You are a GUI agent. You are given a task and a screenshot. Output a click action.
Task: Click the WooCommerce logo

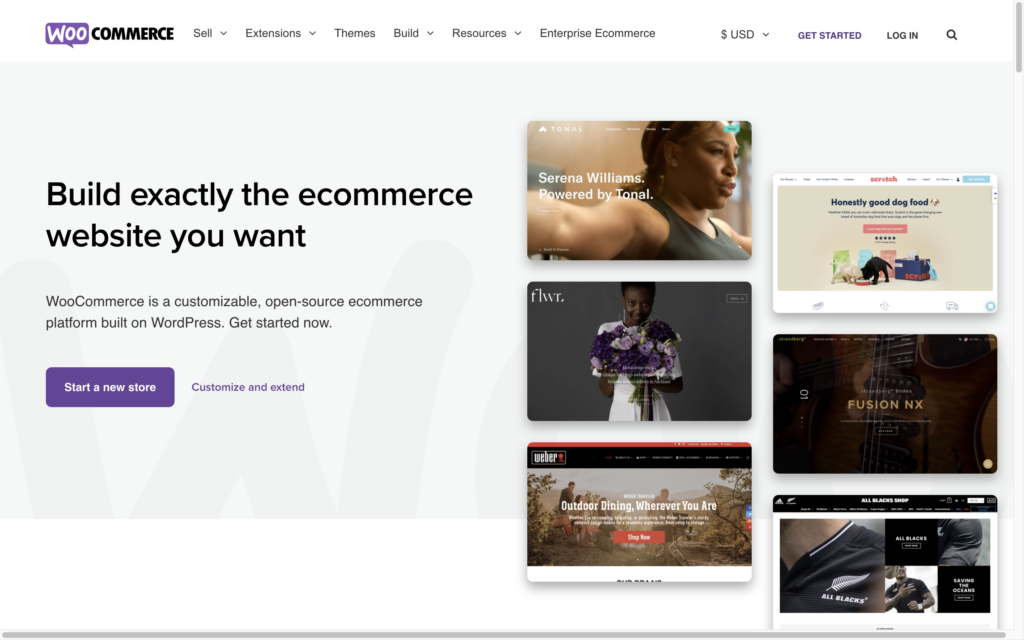[x=109, y=34]
